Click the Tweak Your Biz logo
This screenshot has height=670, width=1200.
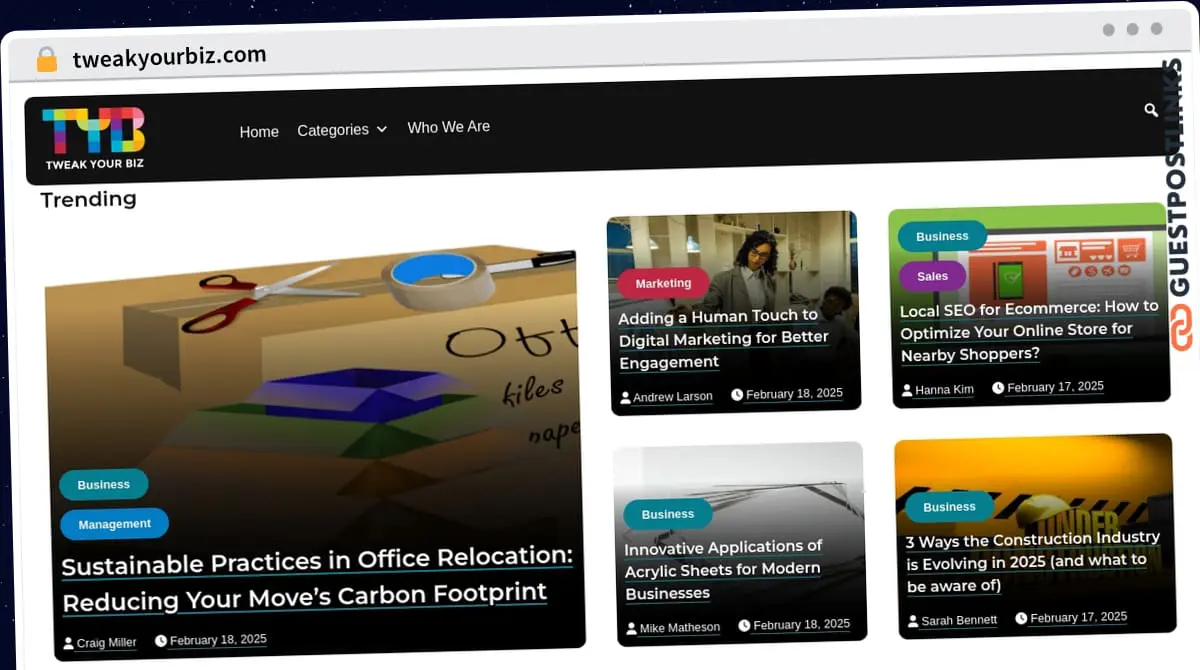[x=95, y=134]
